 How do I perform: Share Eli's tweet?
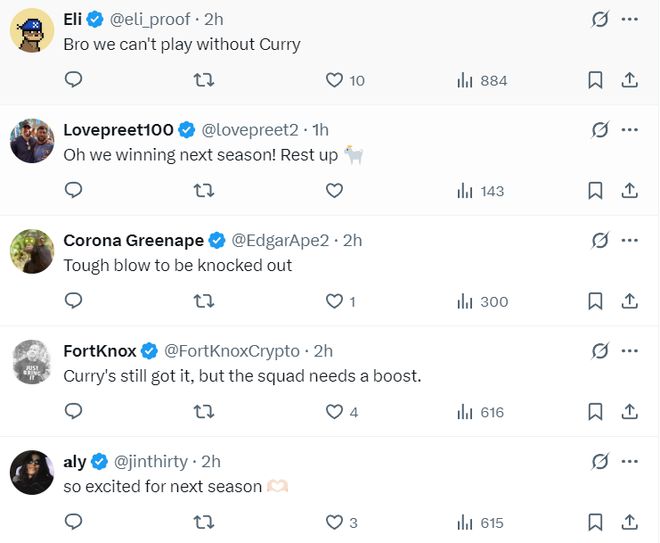pos(630,80)
